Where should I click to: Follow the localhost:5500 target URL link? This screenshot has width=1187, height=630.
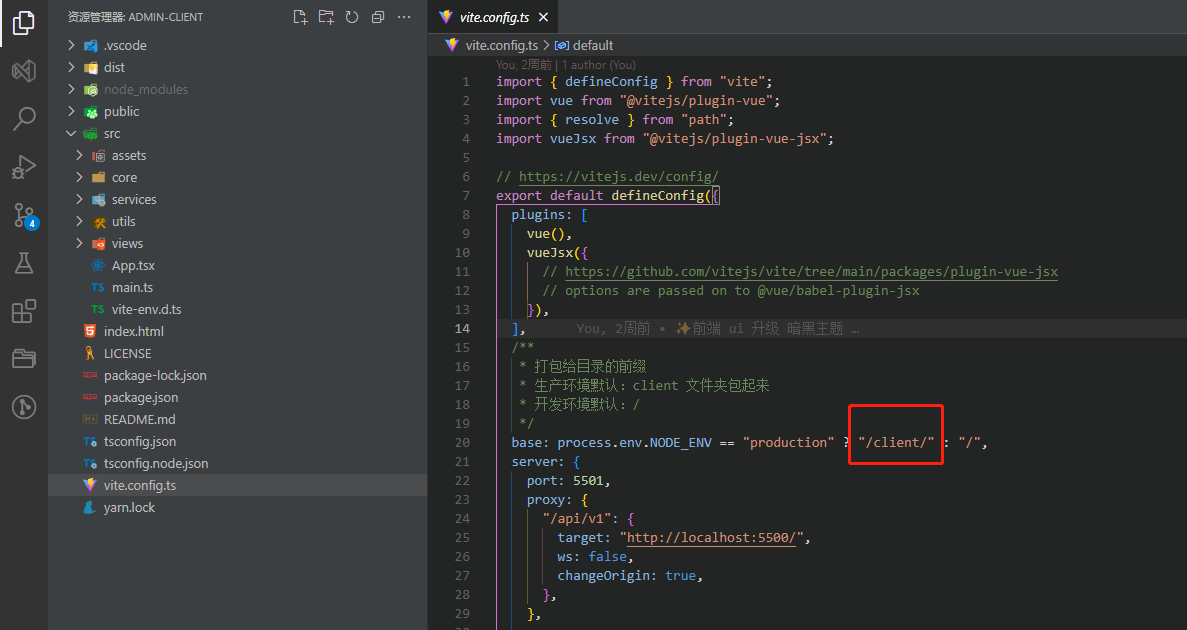click(x=713, y=537)
